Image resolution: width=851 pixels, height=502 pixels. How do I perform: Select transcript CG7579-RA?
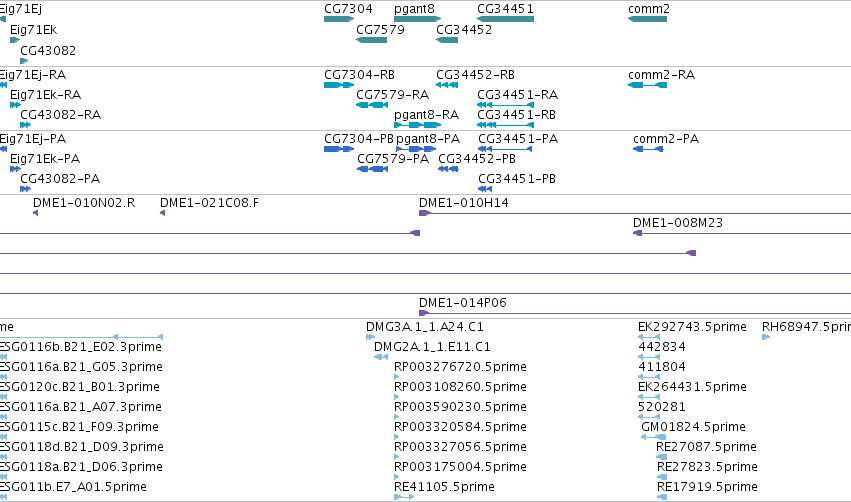click(x=392, y=94)
